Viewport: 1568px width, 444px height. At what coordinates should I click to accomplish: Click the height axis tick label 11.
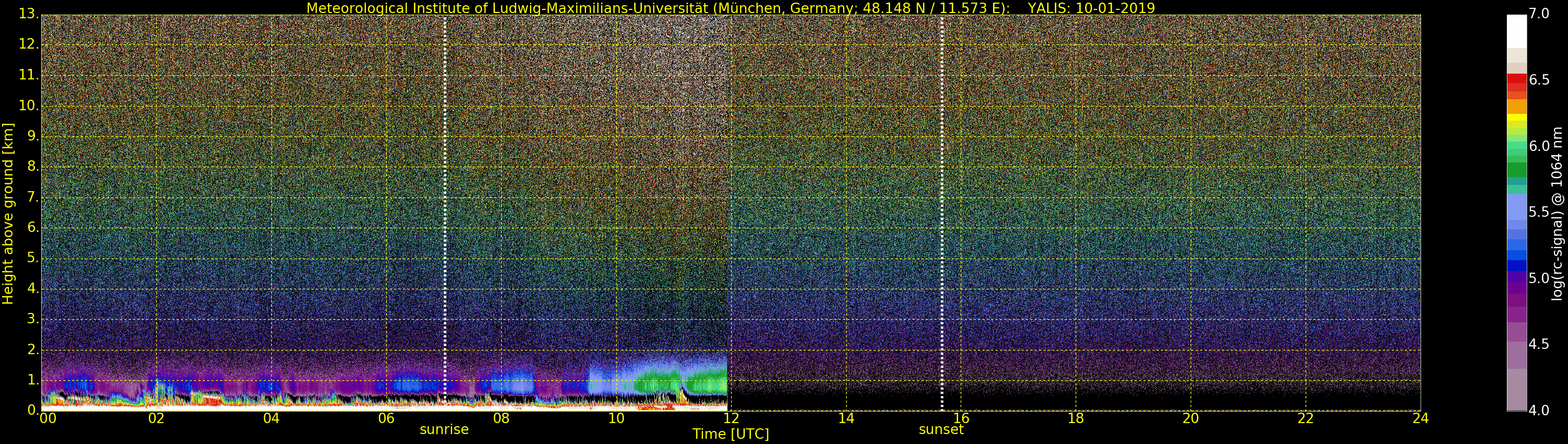[29, 75]
